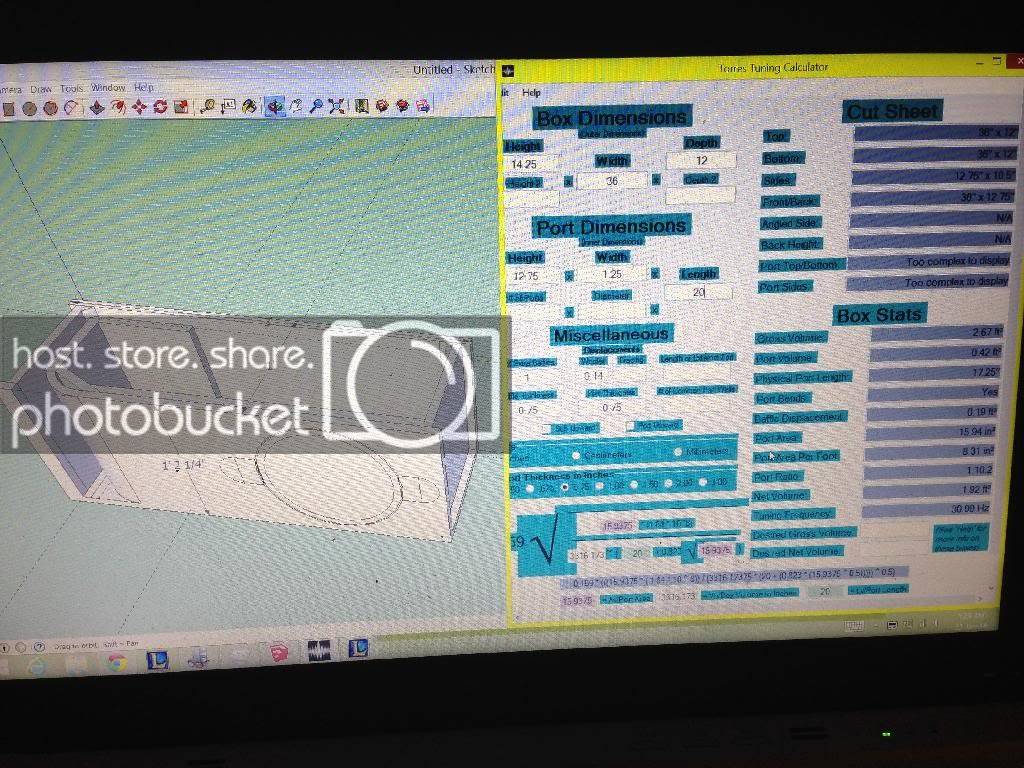Choose the Zoom magnifier tool

tap(316, 106)
